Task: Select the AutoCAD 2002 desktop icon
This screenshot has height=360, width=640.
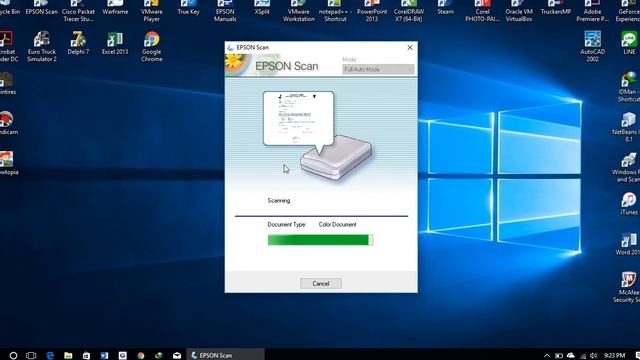Action: (x=592, y=47)
